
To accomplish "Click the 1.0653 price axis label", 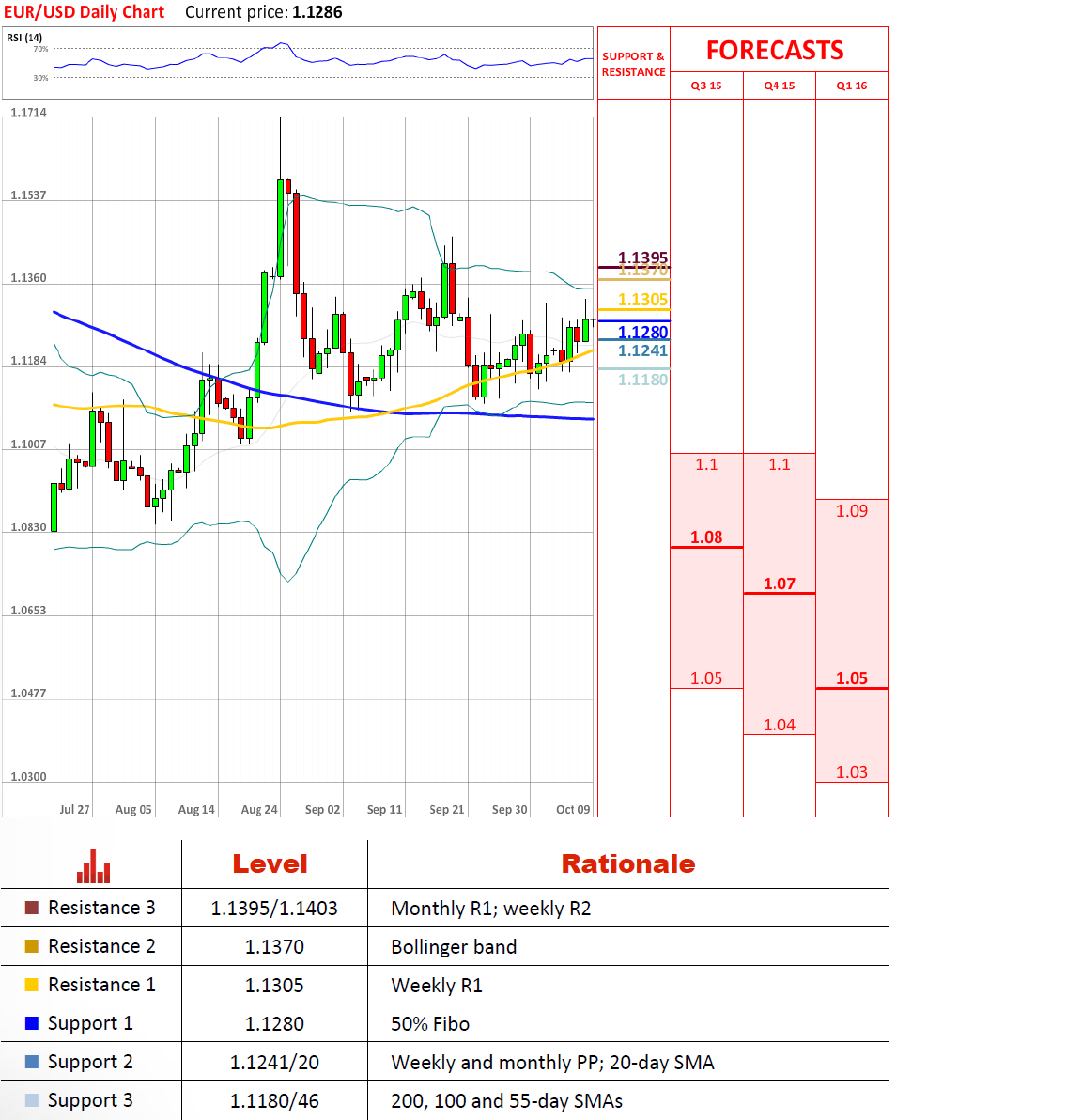I will click(x=28, y=610).
